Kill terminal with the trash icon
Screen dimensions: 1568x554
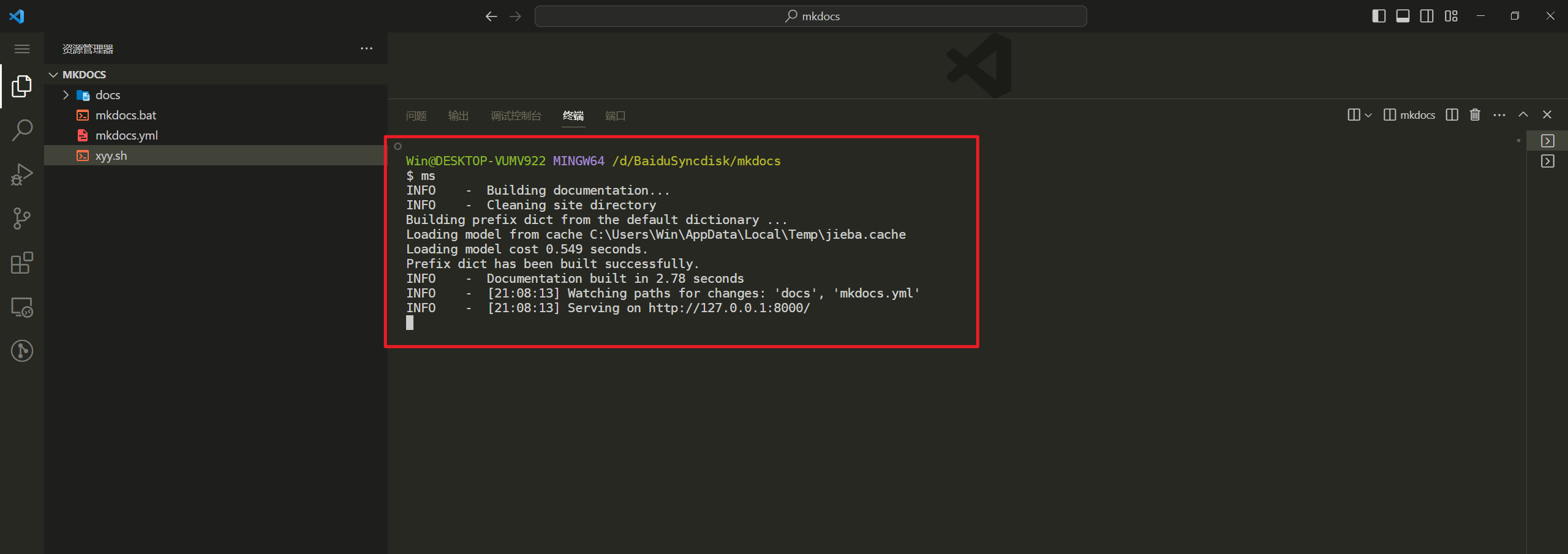point(1475,115)
